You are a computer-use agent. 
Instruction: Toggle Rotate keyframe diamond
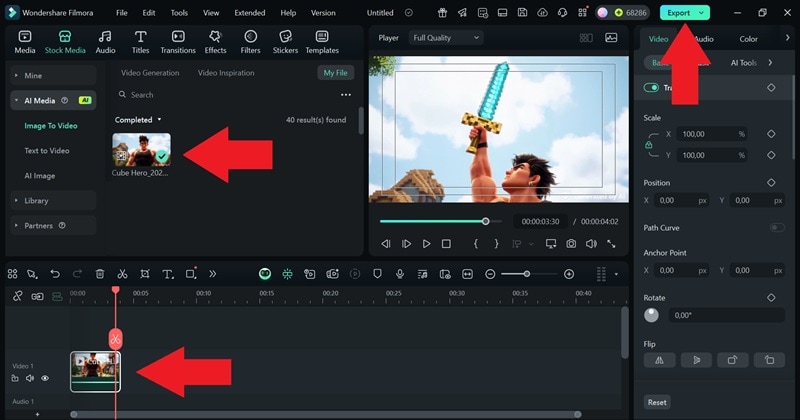771,298
